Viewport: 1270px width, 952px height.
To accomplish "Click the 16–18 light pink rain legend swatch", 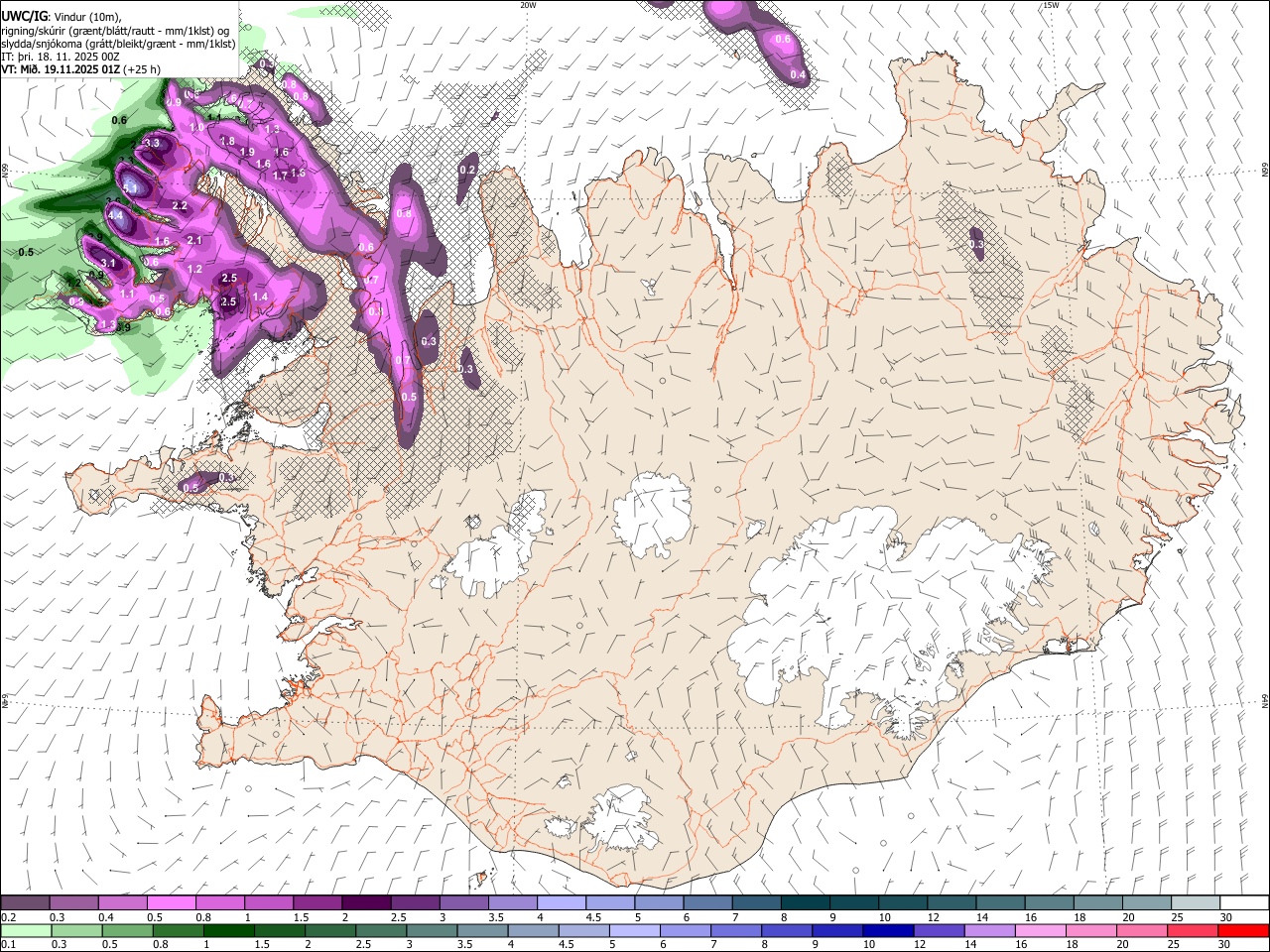I will click(1039, 930).
